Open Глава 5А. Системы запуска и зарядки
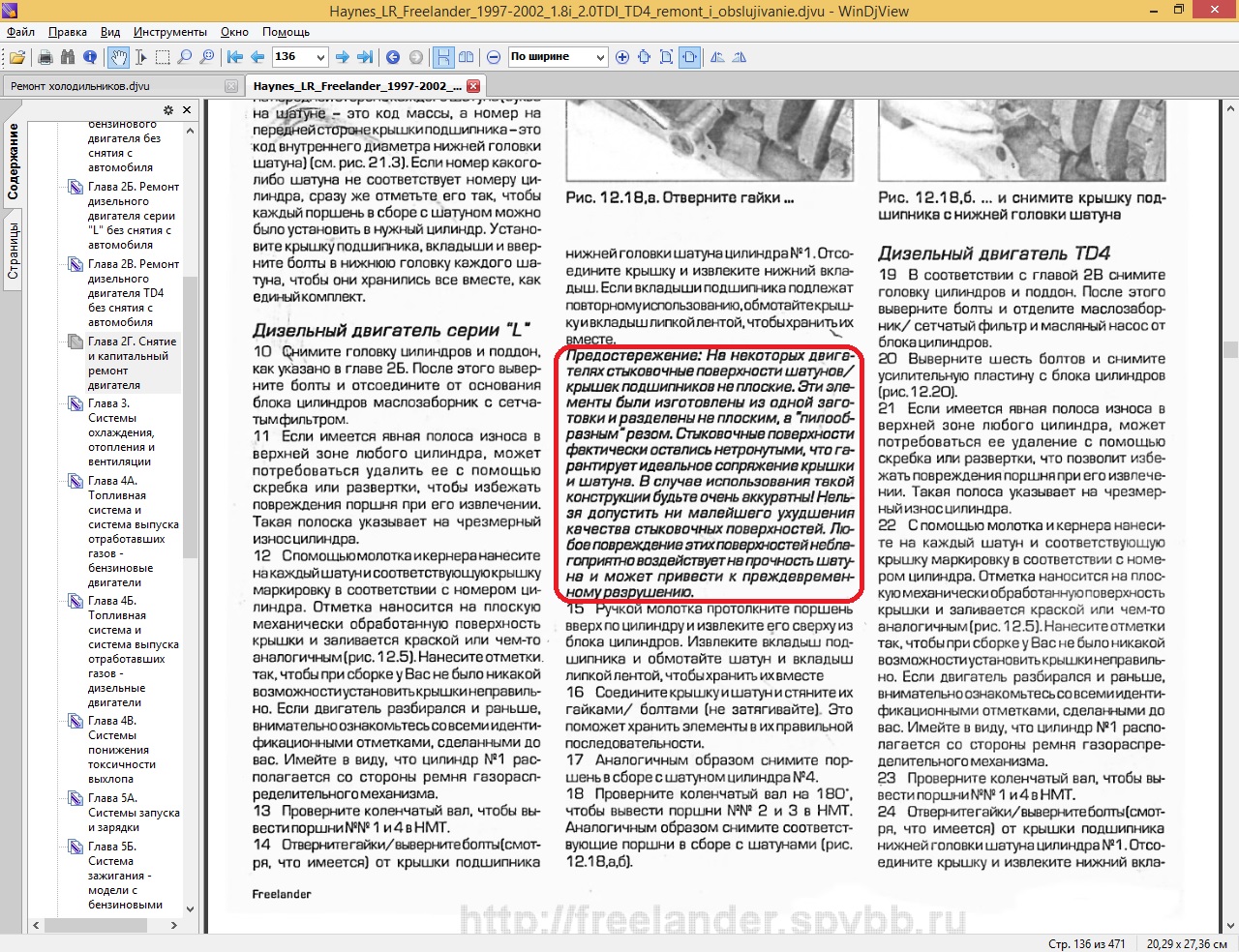This screenshot has width=1239, height=952. (x=134, y=813)
